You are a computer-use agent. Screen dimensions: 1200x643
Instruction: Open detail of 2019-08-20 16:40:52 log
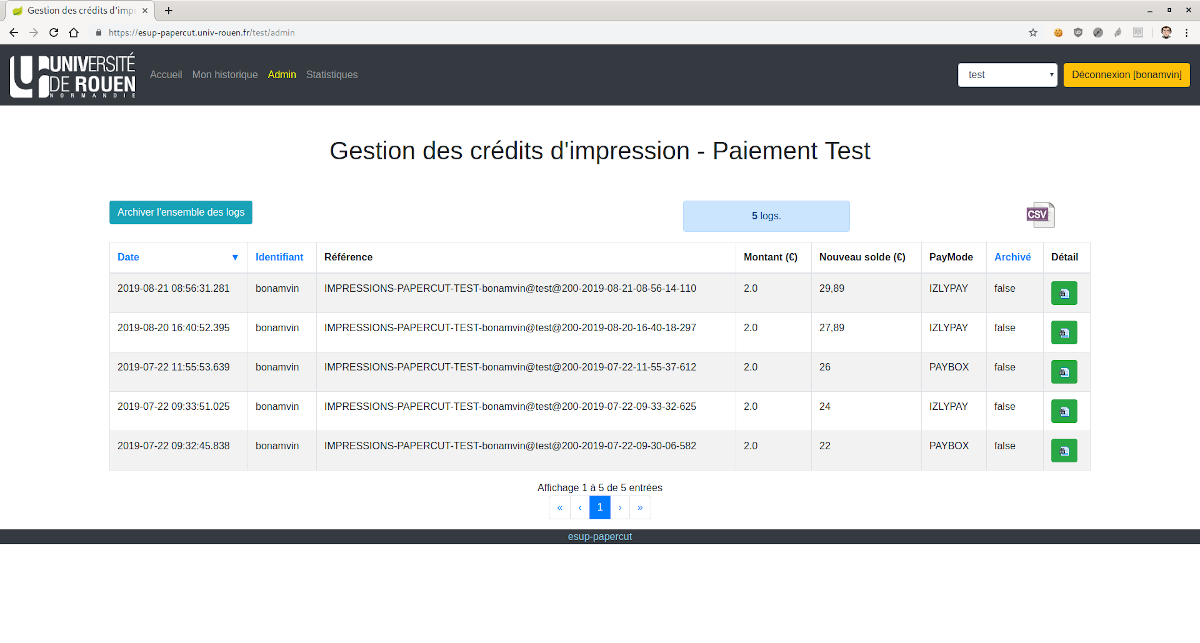click(1063, 332)
